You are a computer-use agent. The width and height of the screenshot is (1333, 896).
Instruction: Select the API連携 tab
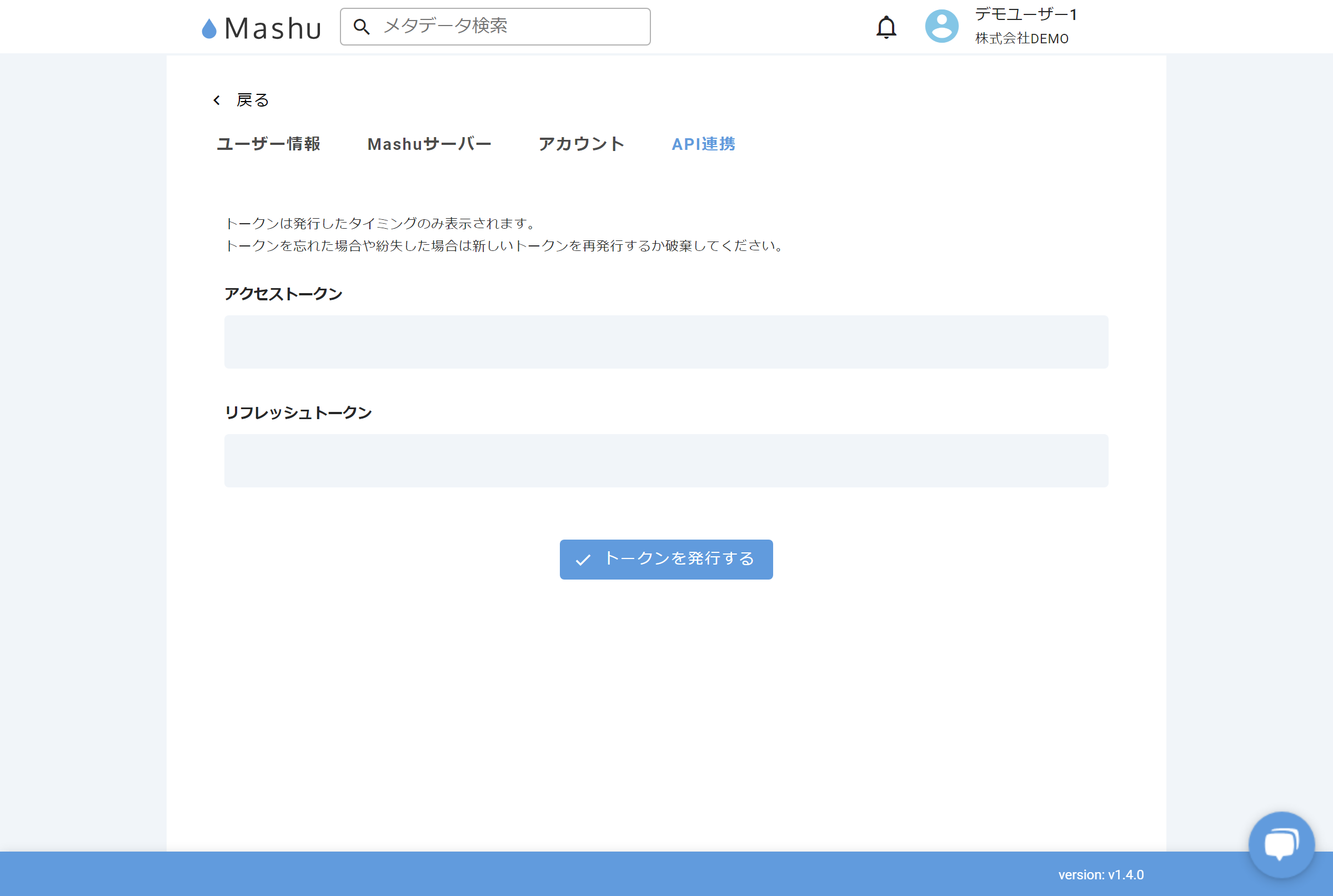pos(703,144)
